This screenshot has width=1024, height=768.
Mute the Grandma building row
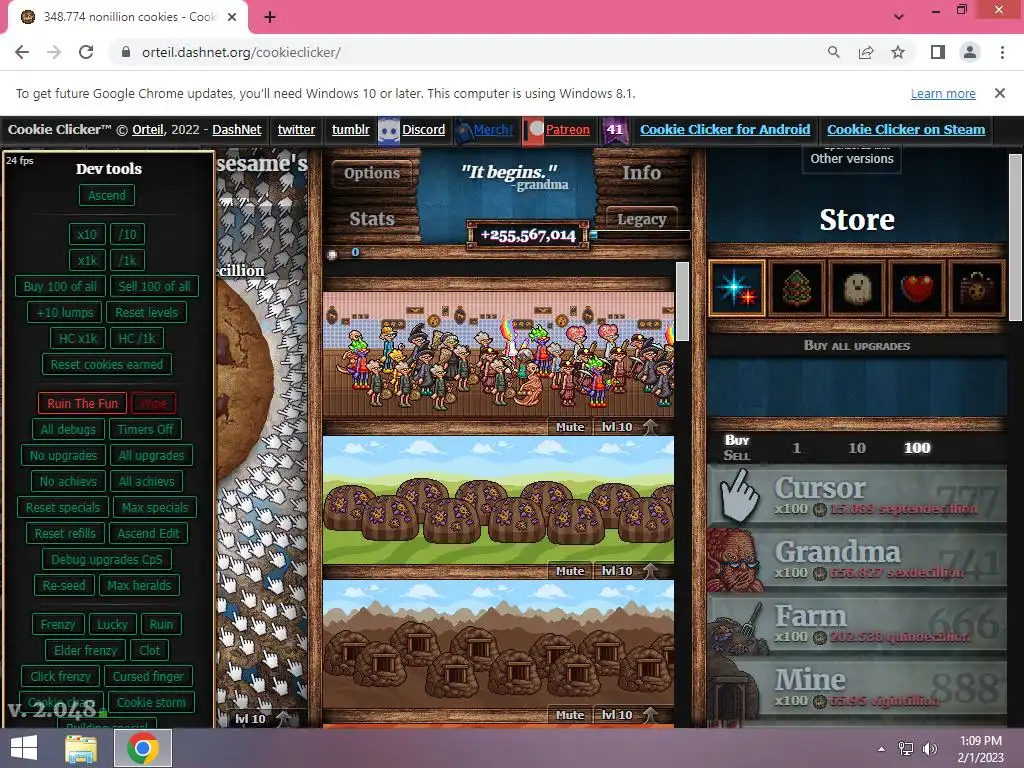tap(569, 427)
